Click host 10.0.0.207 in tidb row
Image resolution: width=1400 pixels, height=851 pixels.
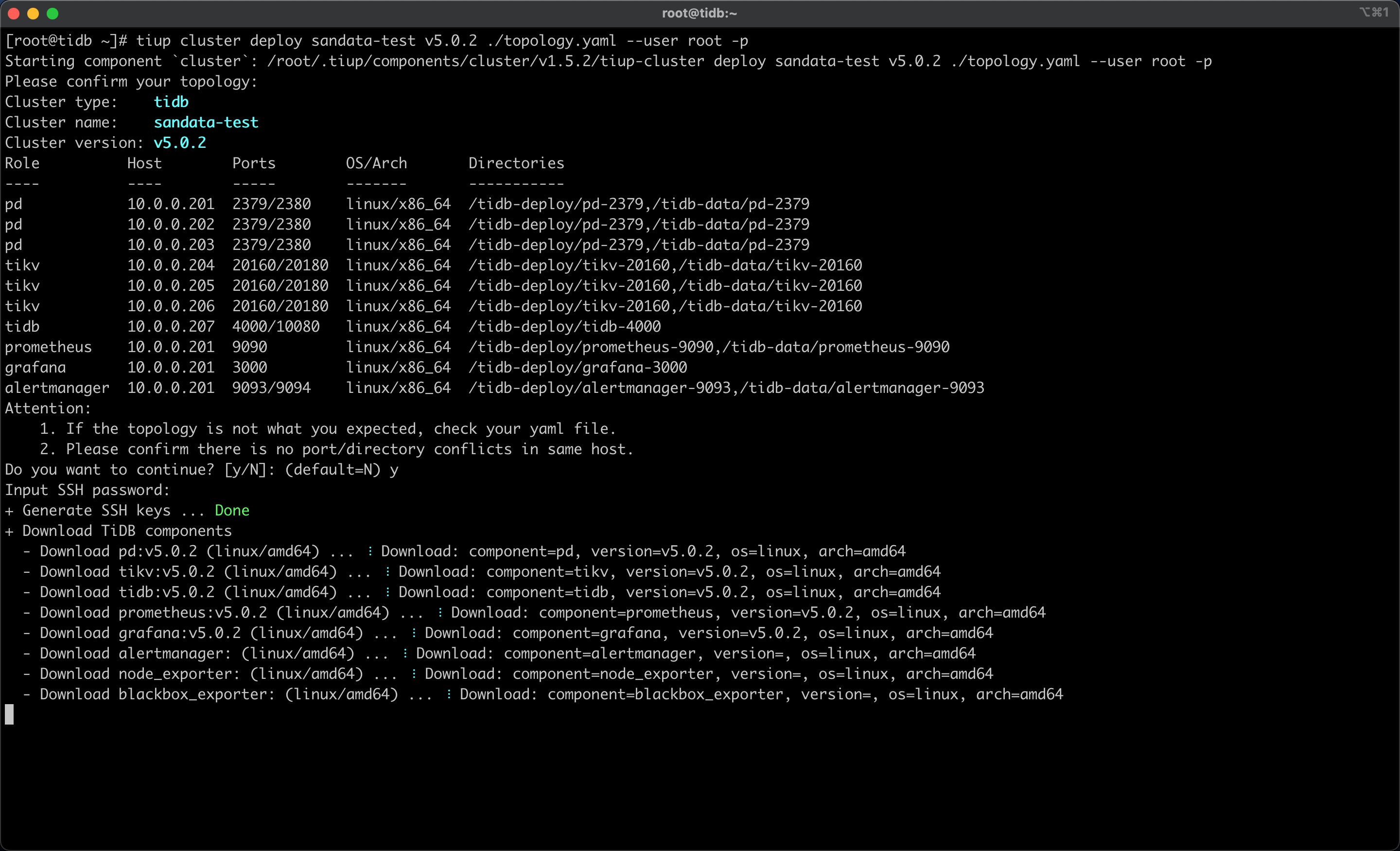pyautogui.click(x=171, y=327)
